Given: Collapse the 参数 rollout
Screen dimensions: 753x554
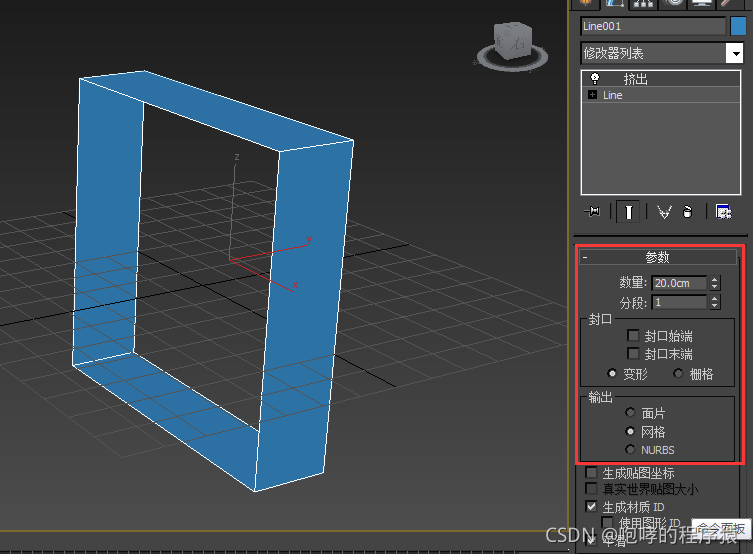Looking at the screenshot, I should 586,258.
